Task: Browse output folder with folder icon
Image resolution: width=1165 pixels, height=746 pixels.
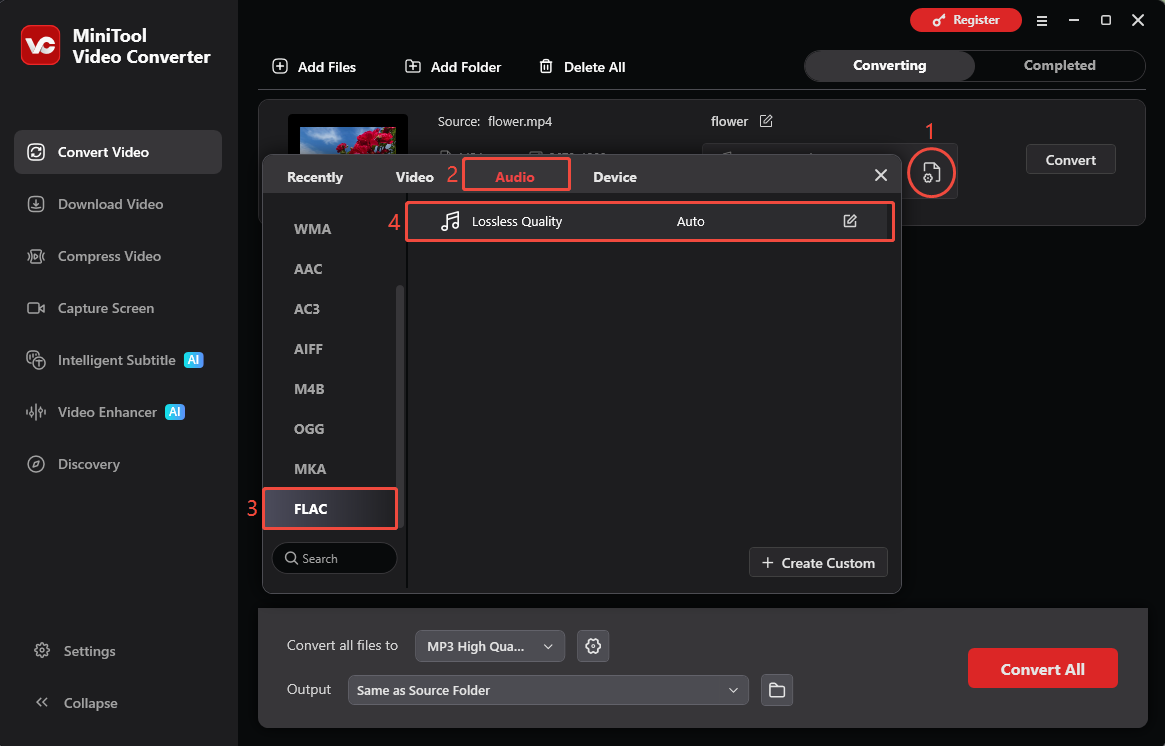Action: click(777, 690)
